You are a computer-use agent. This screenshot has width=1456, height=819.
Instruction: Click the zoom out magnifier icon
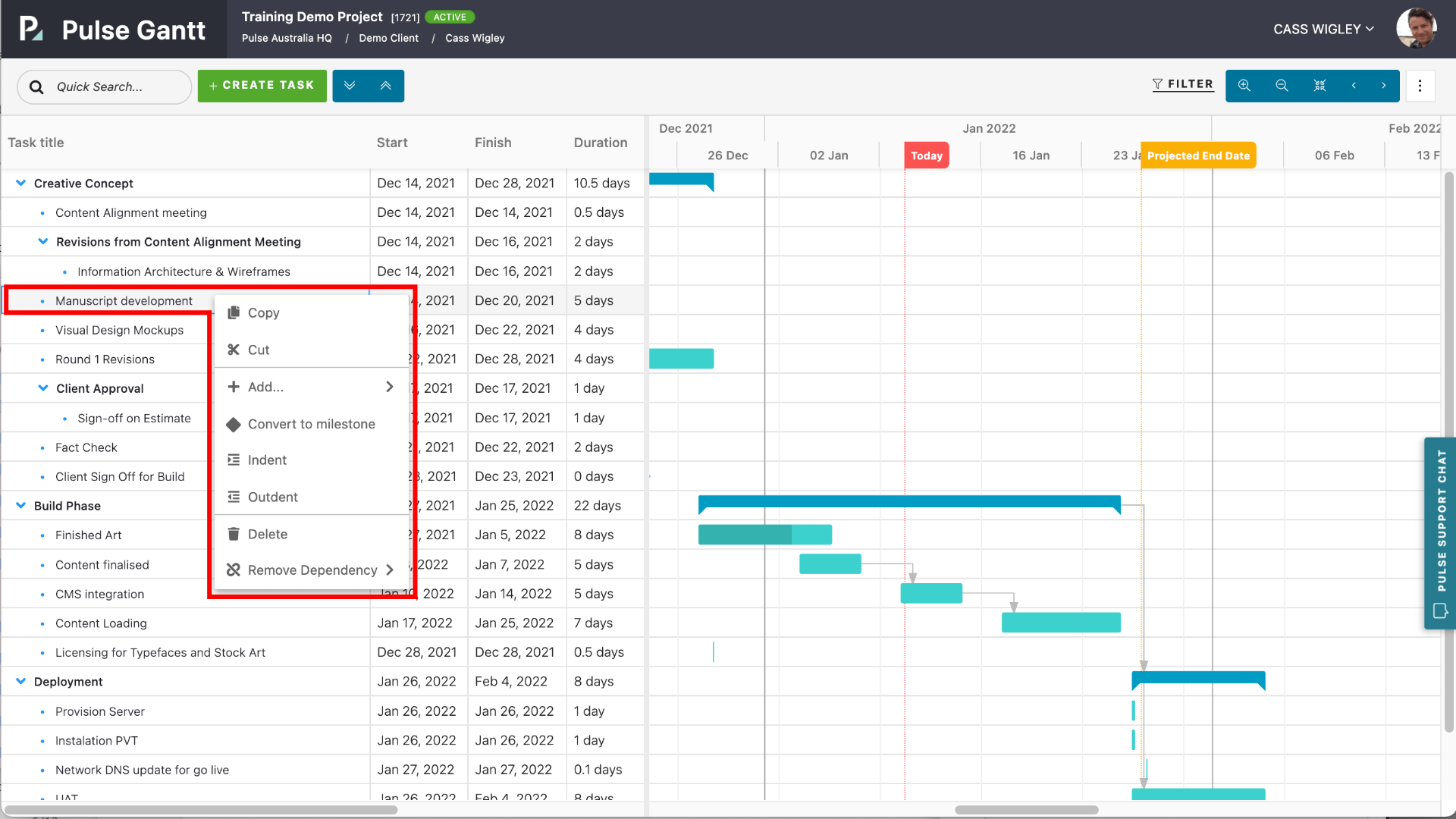[1282, 86]
